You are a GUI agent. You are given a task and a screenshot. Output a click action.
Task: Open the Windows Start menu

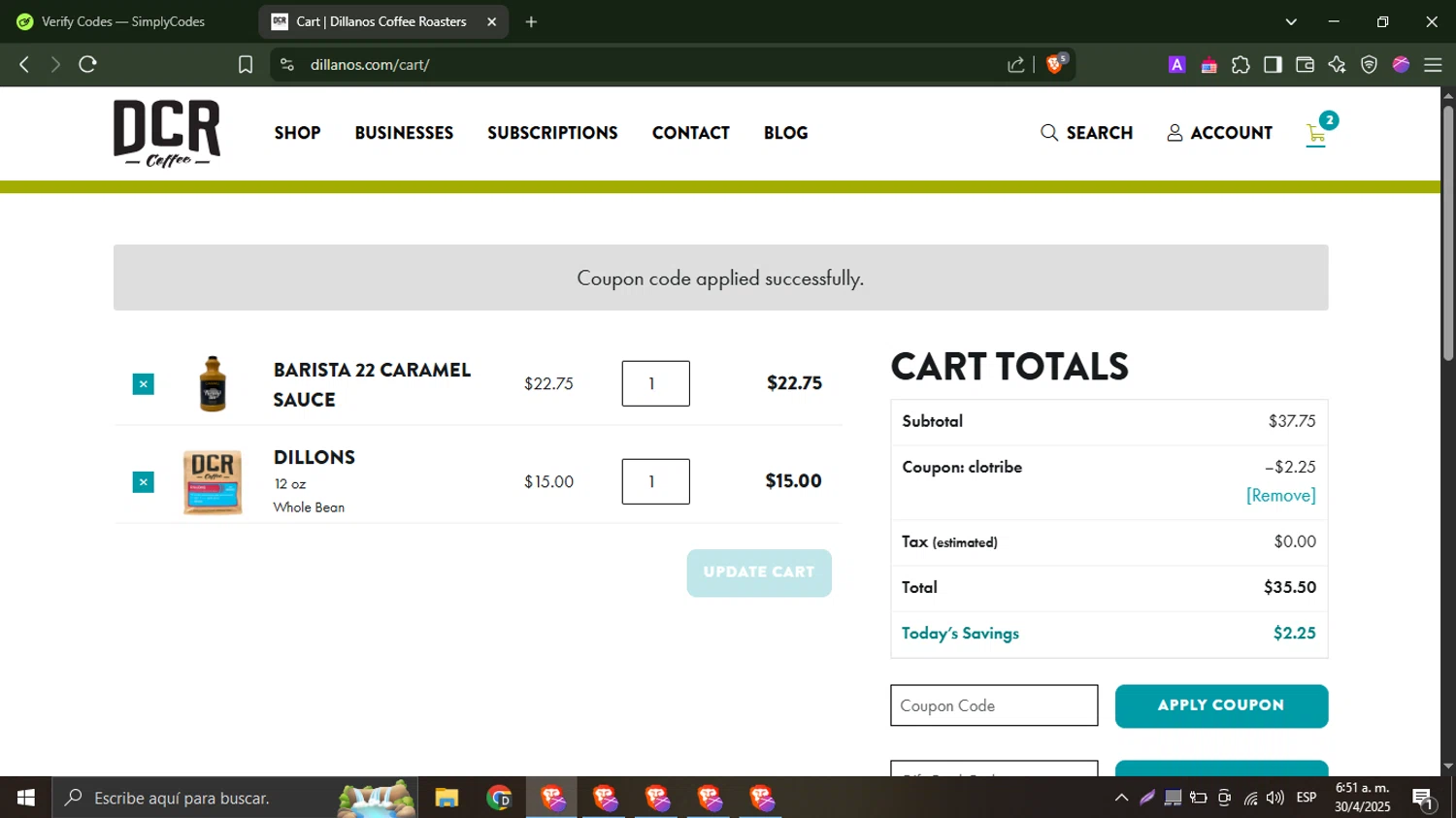click(x=25, y=798)
